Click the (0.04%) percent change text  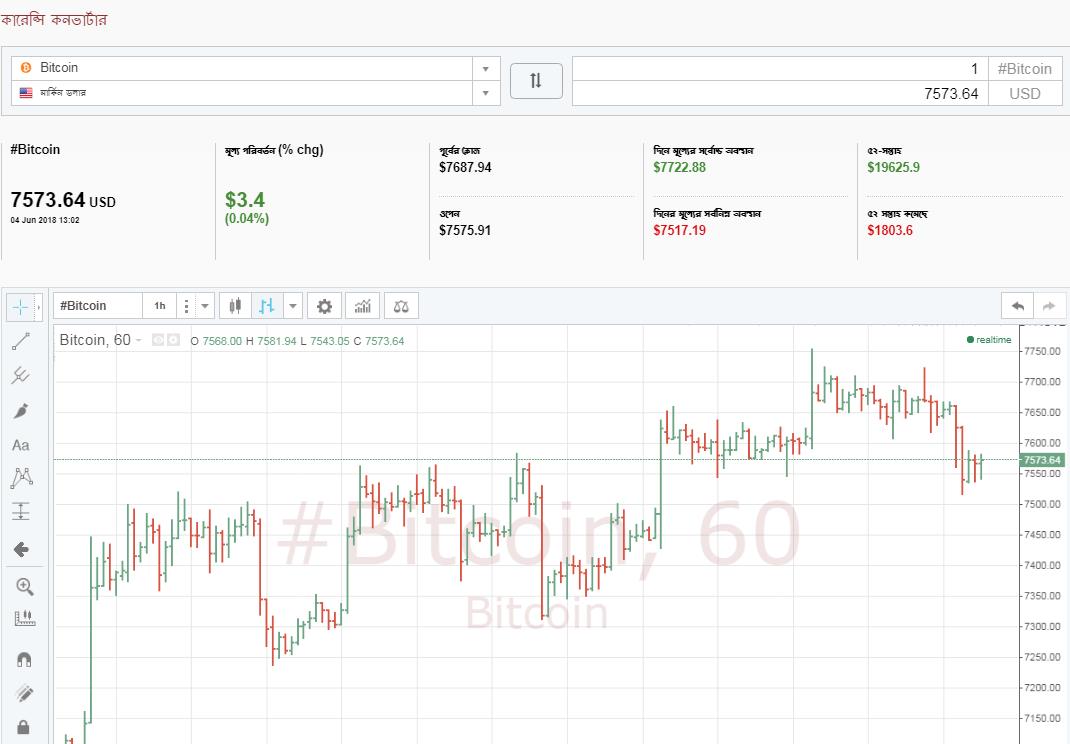click(x=247, y=219)
